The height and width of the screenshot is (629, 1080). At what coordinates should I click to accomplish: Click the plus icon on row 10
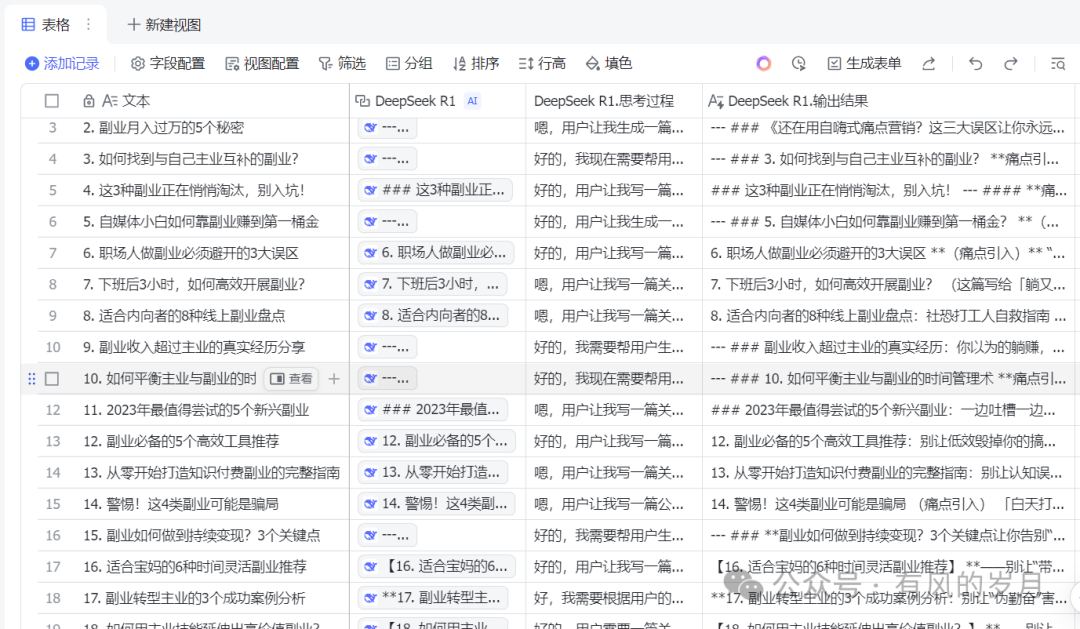pos(334,379)
